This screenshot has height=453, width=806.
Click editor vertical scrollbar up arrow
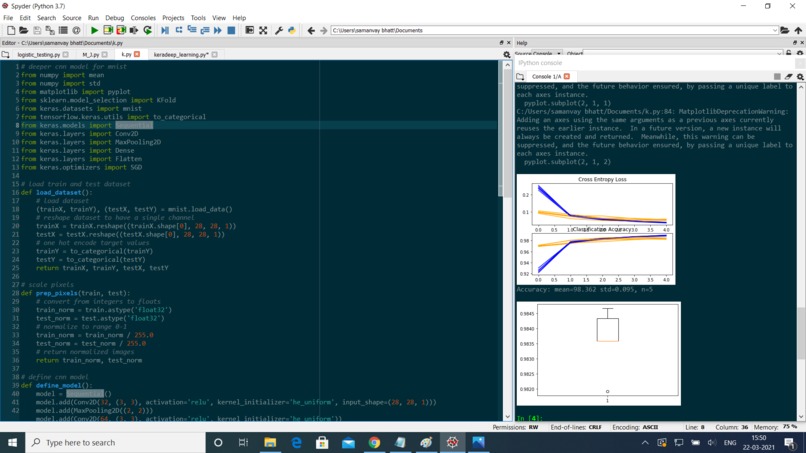(x=507, y=65)
